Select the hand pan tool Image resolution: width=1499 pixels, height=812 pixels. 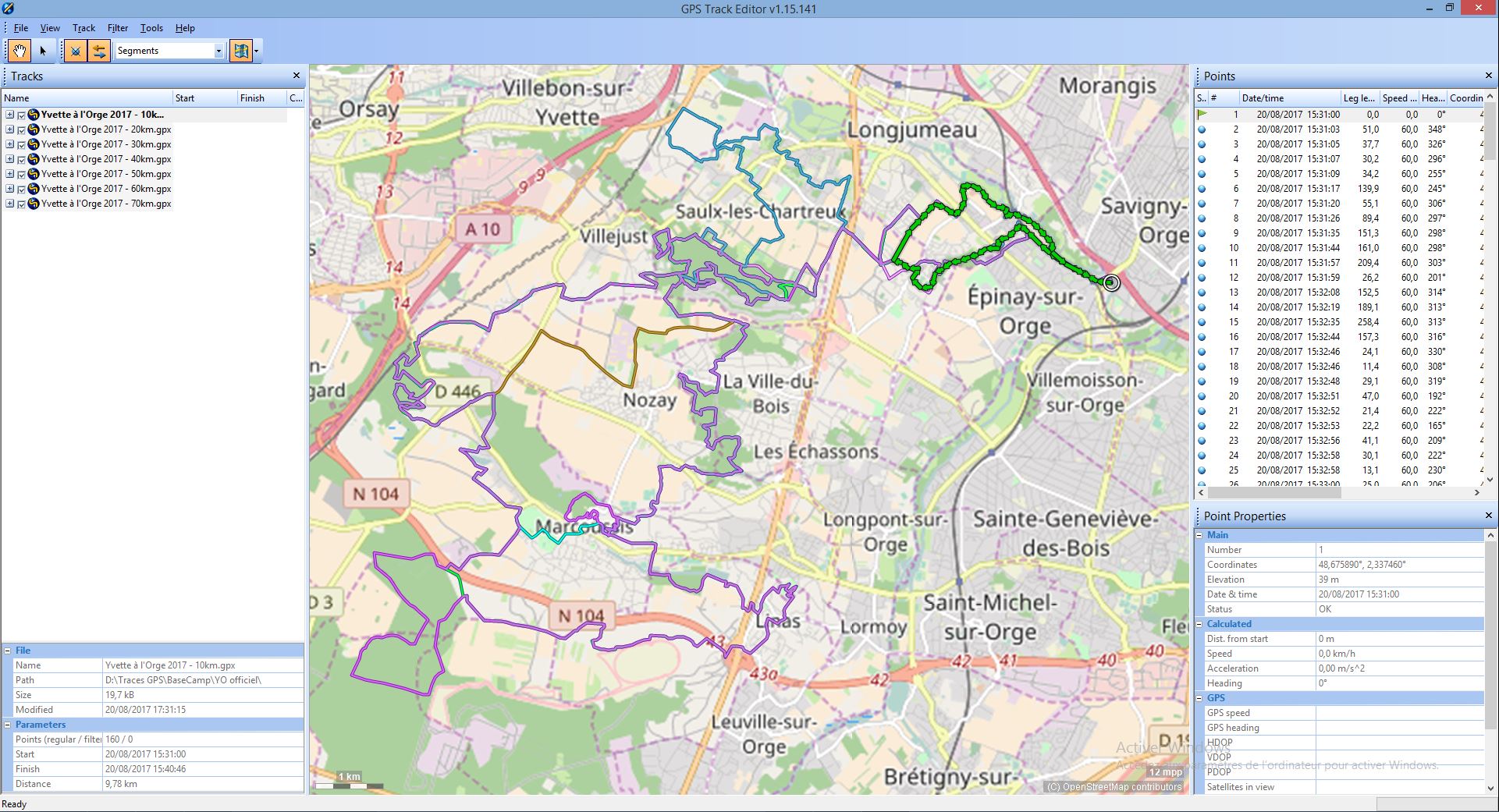(19, 51)
